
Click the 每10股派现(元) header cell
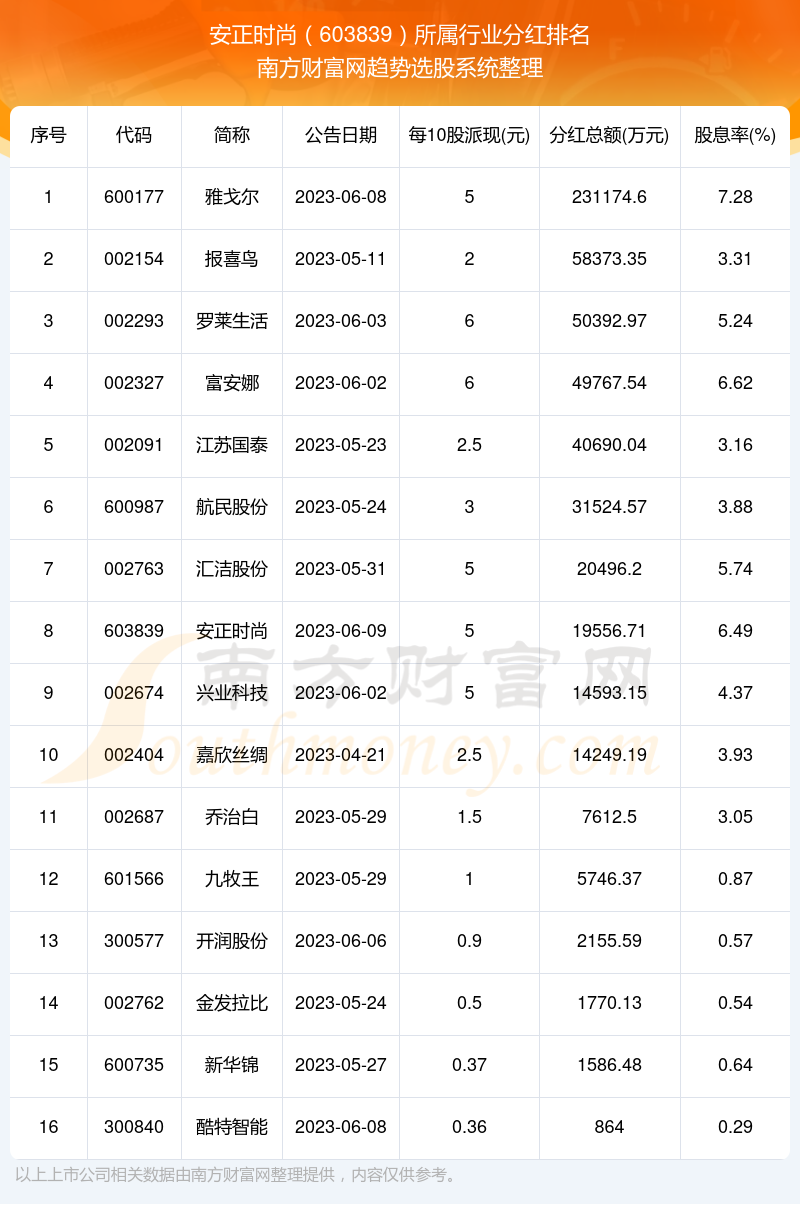(469, 135)
